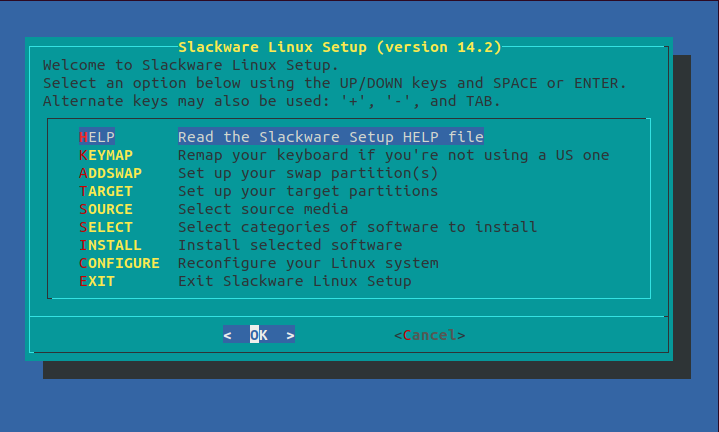Click 'Reconfigure your Linux system' description
Image resolution: width=719 pixels, height=432 pixels.
click(308, 263)
